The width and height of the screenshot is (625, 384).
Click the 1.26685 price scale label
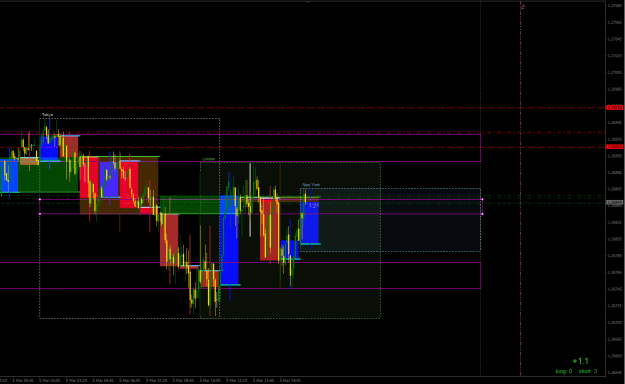[614, 339]
